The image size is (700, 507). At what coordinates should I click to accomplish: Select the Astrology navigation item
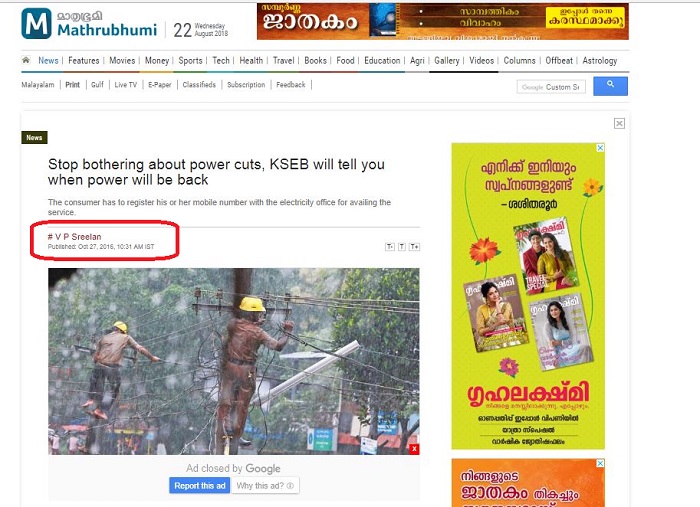[600, 61]
